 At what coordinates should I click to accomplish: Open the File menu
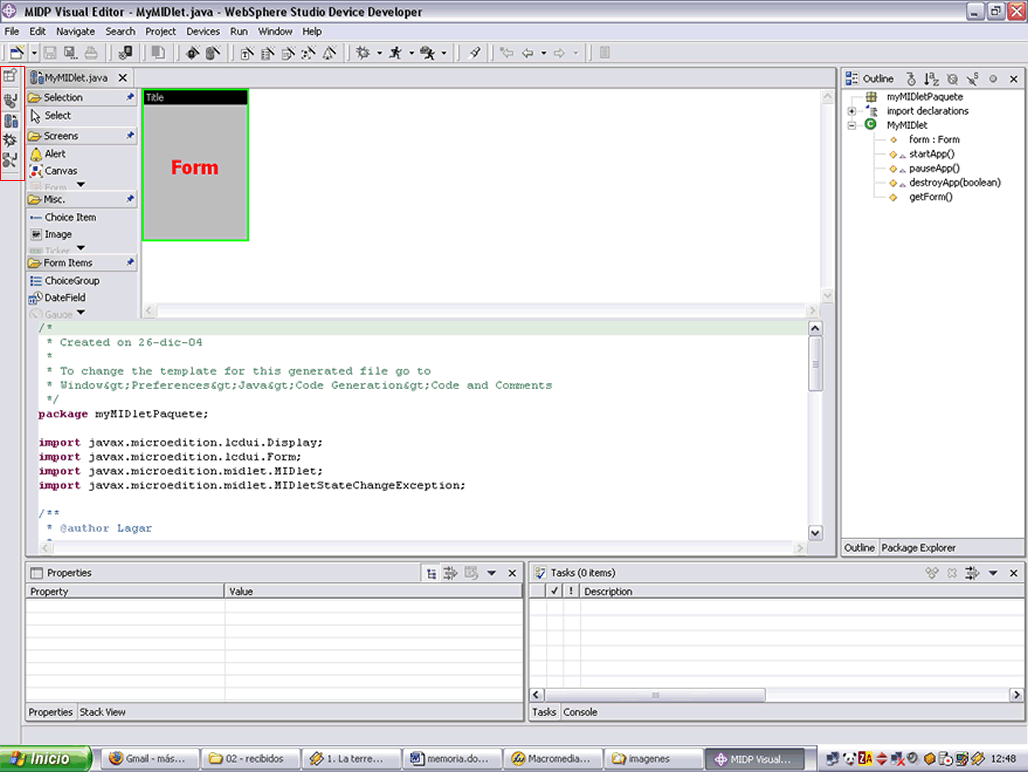(12, 31)
